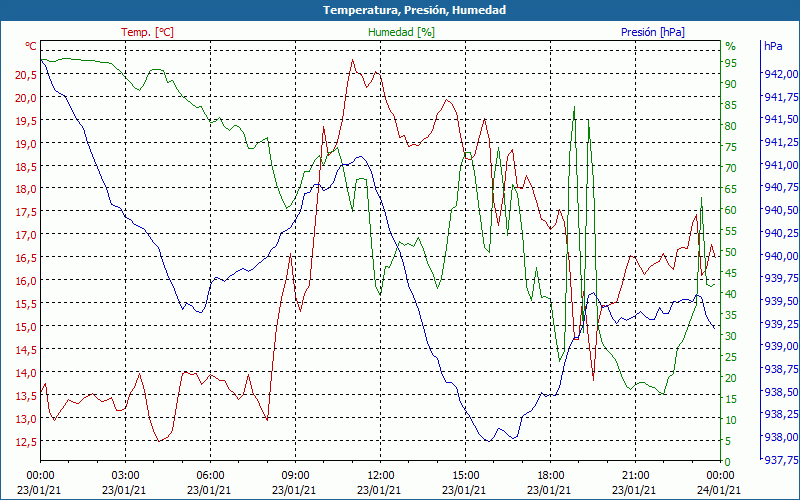The image size is (800, 500).
Task: Click the '941,00' pressure axis tick
Action: [x=781, y=165]
